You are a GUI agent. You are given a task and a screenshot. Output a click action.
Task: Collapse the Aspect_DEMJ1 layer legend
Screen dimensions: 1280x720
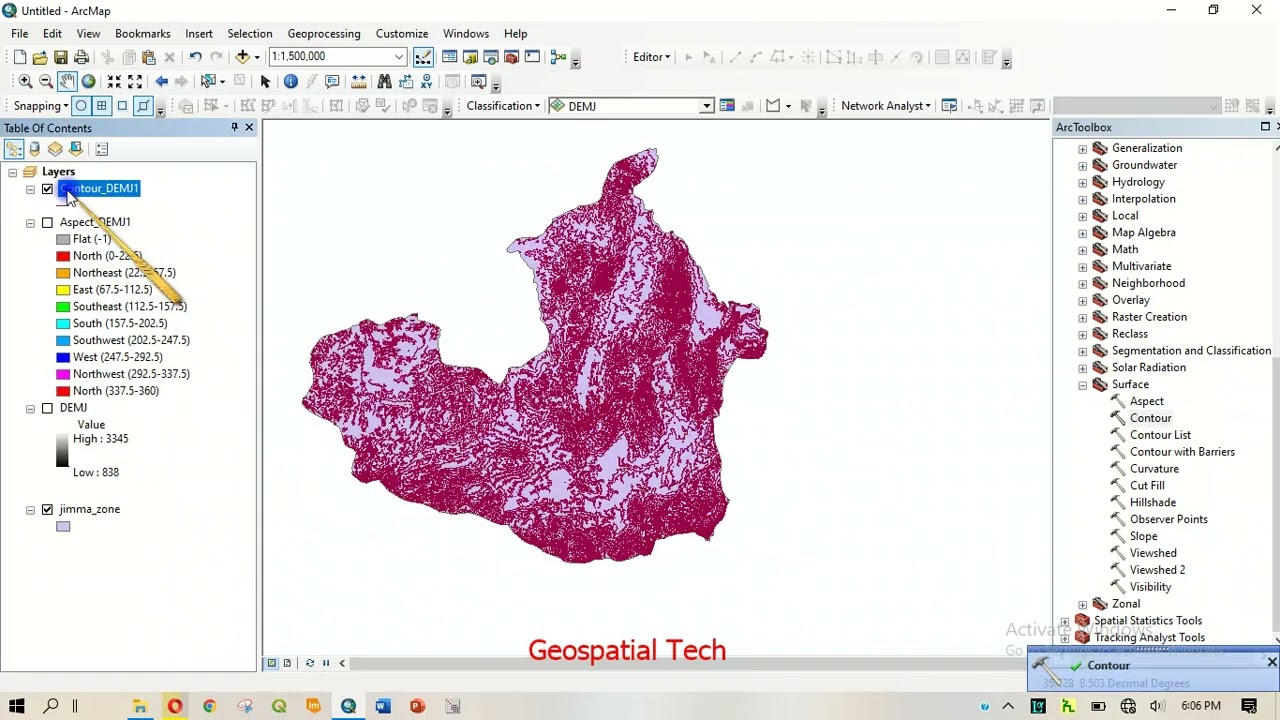(x=30, y=222)
